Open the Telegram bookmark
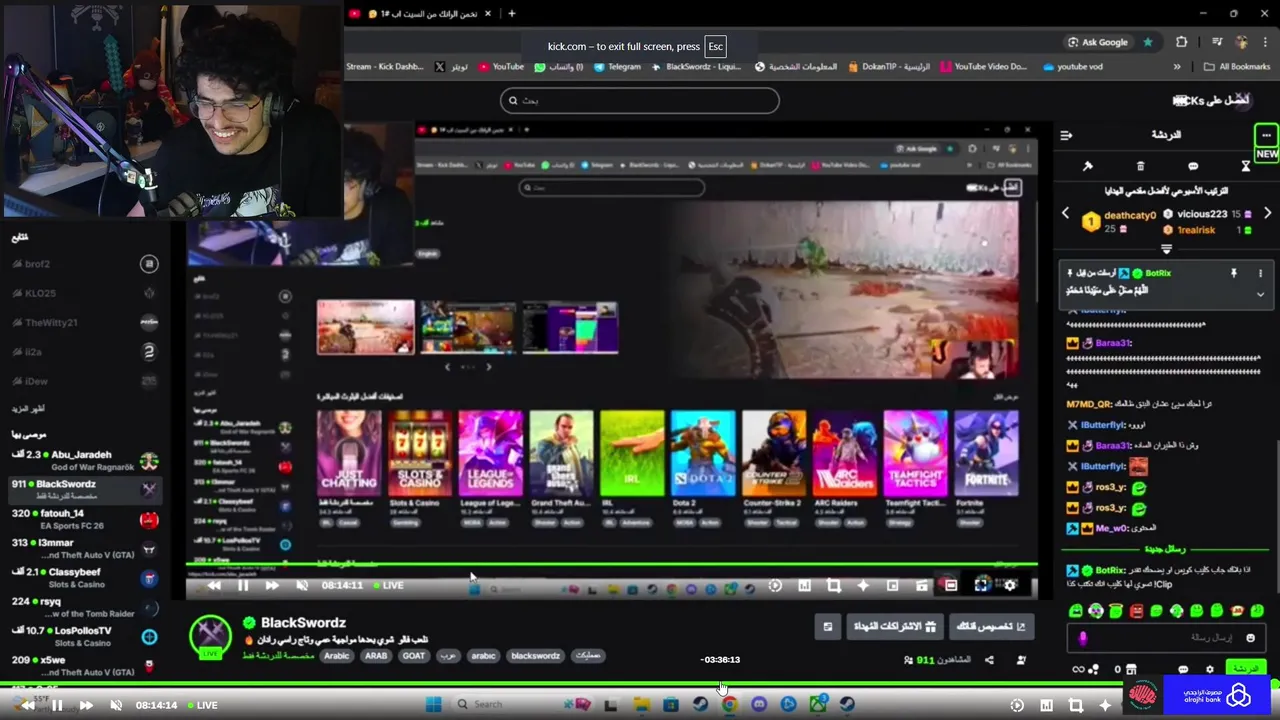This screenshot has height=720, width=1280. (617, 67)
